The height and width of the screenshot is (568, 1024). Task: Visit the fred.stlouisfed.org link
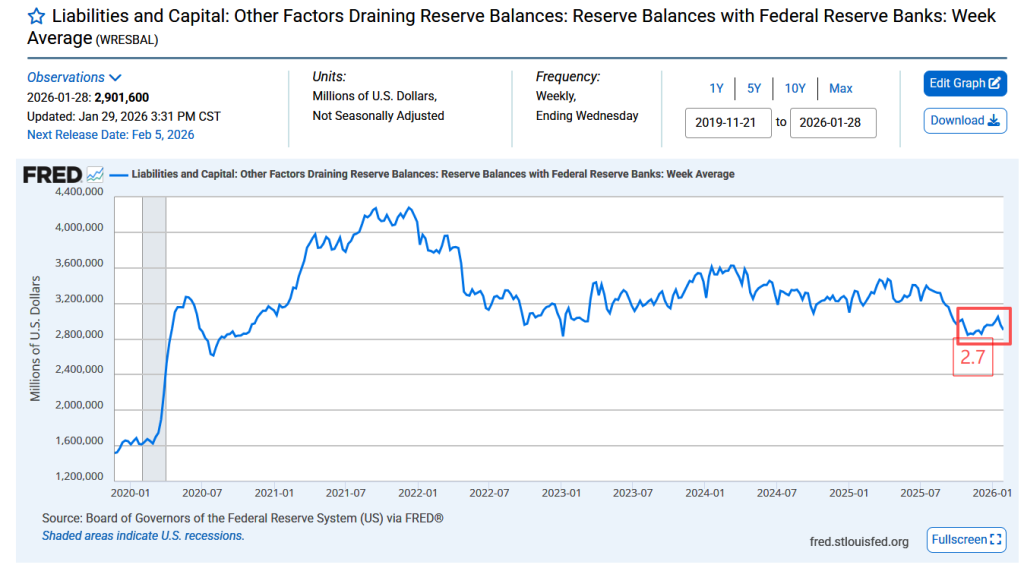coord(859,542)
